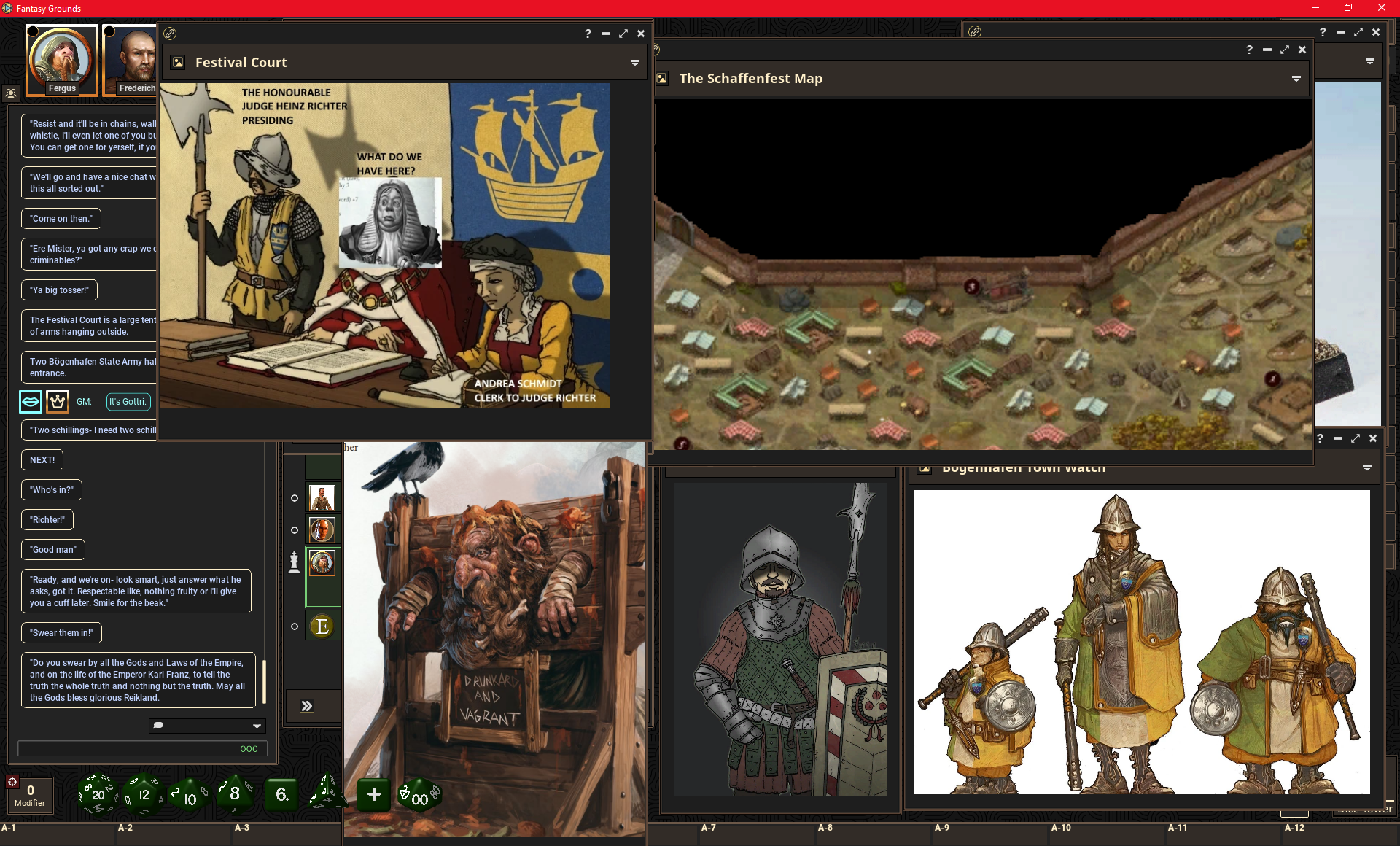This screenshot has height=846, width=1400.
Task: Click link icon on rear top-right window
Action: (x=975, y=32)
